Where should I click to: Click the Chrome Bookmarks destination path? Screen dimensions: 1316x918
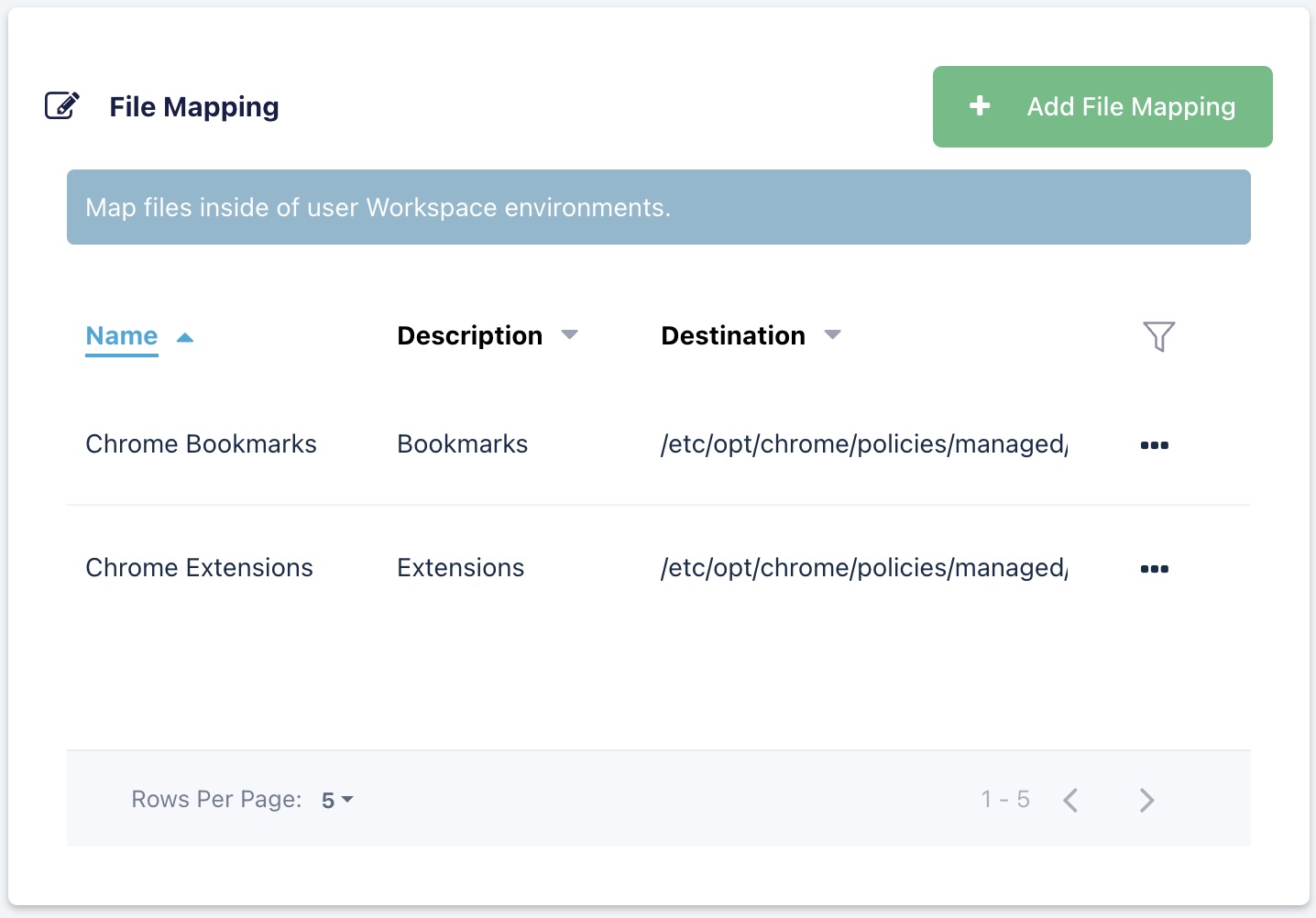pyautogui.click(x=863, y=444)
